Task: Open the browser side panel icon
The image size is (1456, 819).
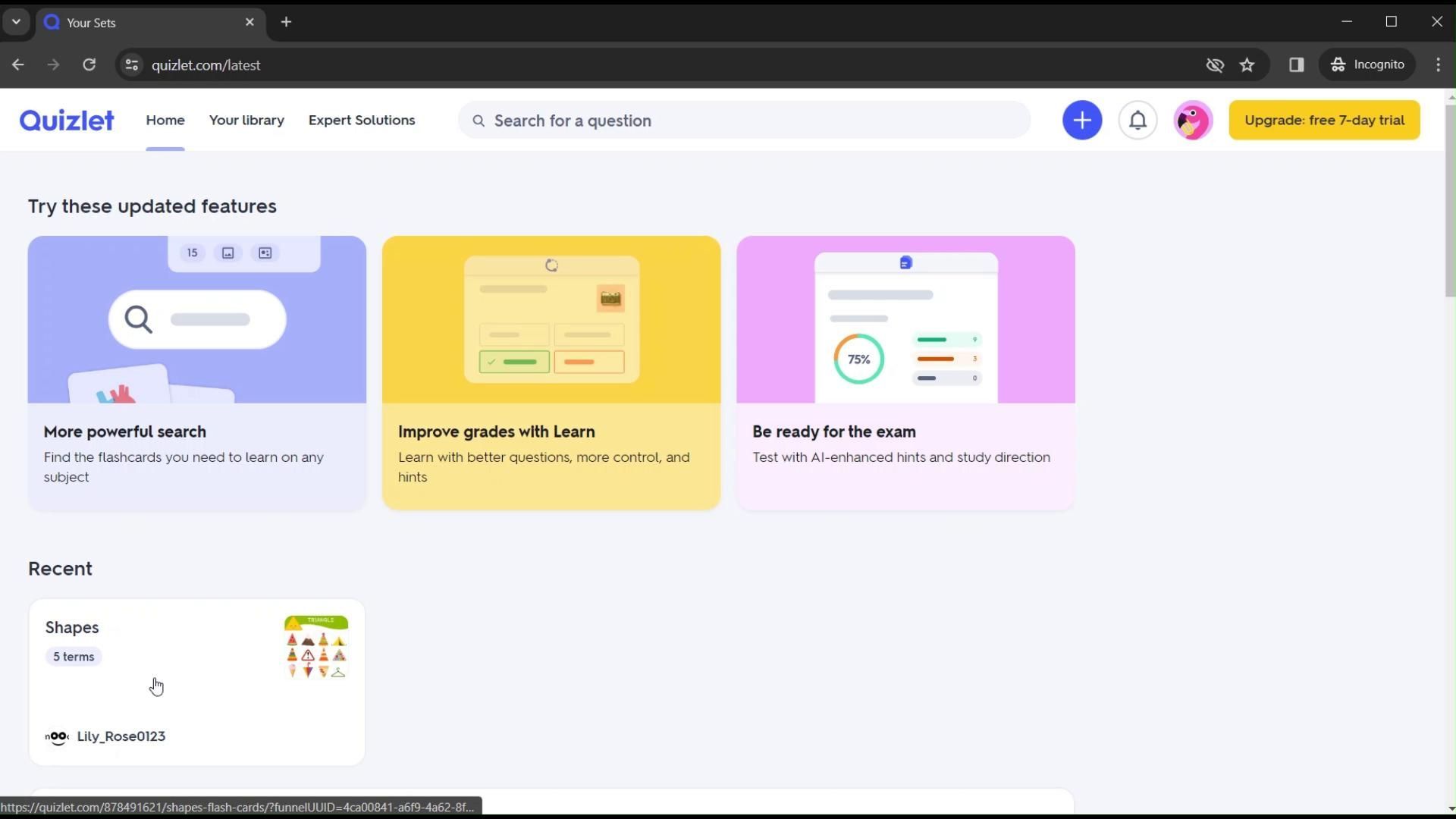Action: [1296, 65]
